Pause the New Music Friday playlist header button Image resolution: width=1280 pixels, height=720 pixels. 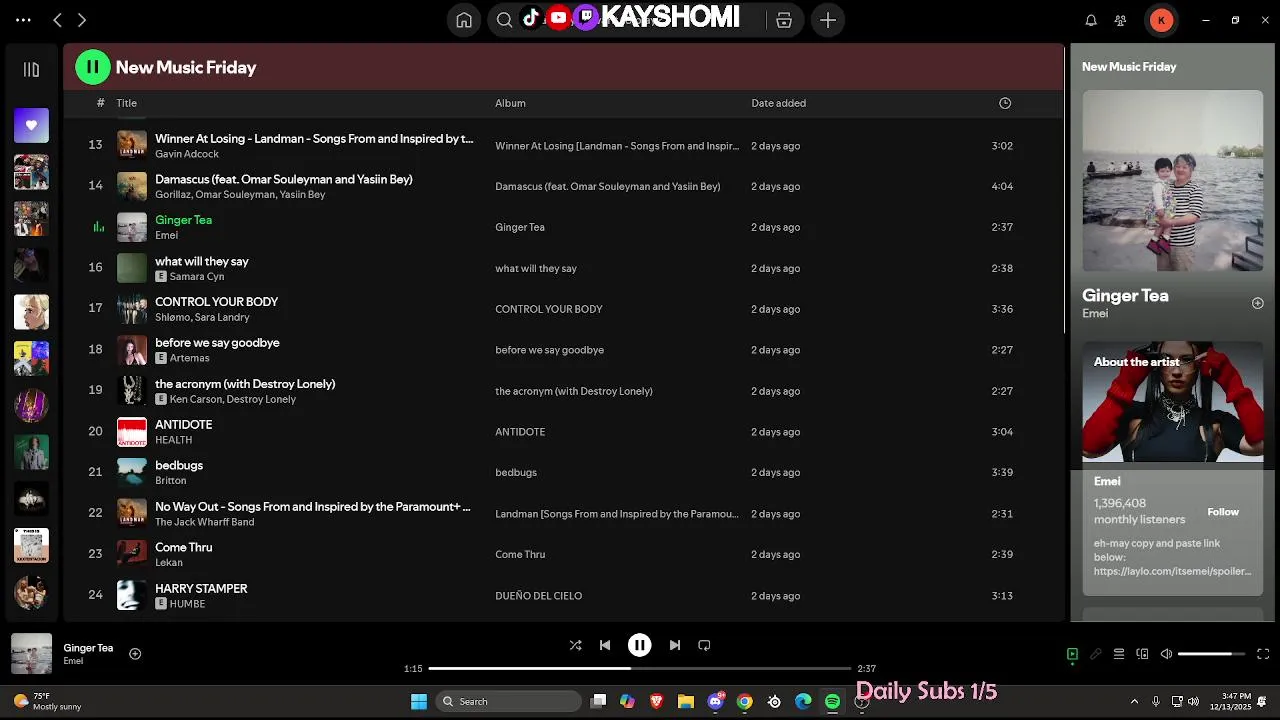tap(93, 67)
